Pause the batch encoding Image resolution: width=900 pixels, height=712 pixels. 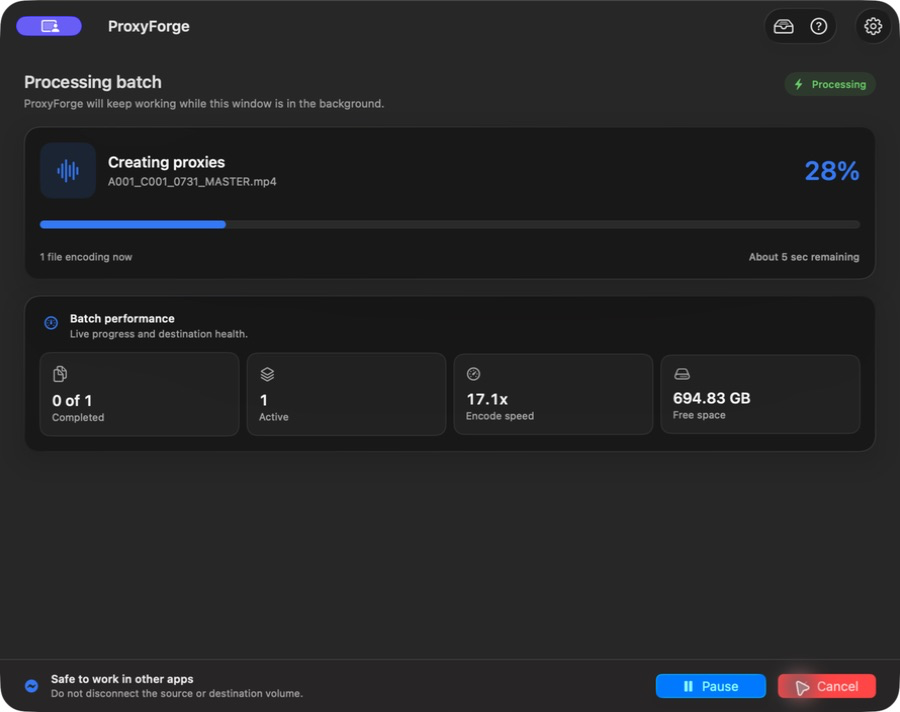pos(711,686)
